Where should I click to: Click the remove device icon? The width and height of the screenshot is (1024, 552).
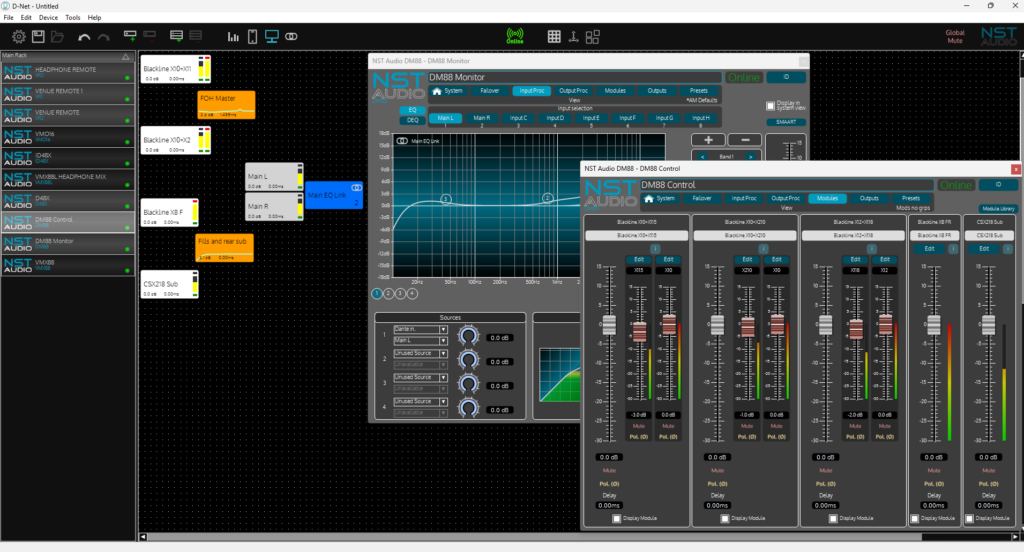pyautogui.click(x=150, y=36)
